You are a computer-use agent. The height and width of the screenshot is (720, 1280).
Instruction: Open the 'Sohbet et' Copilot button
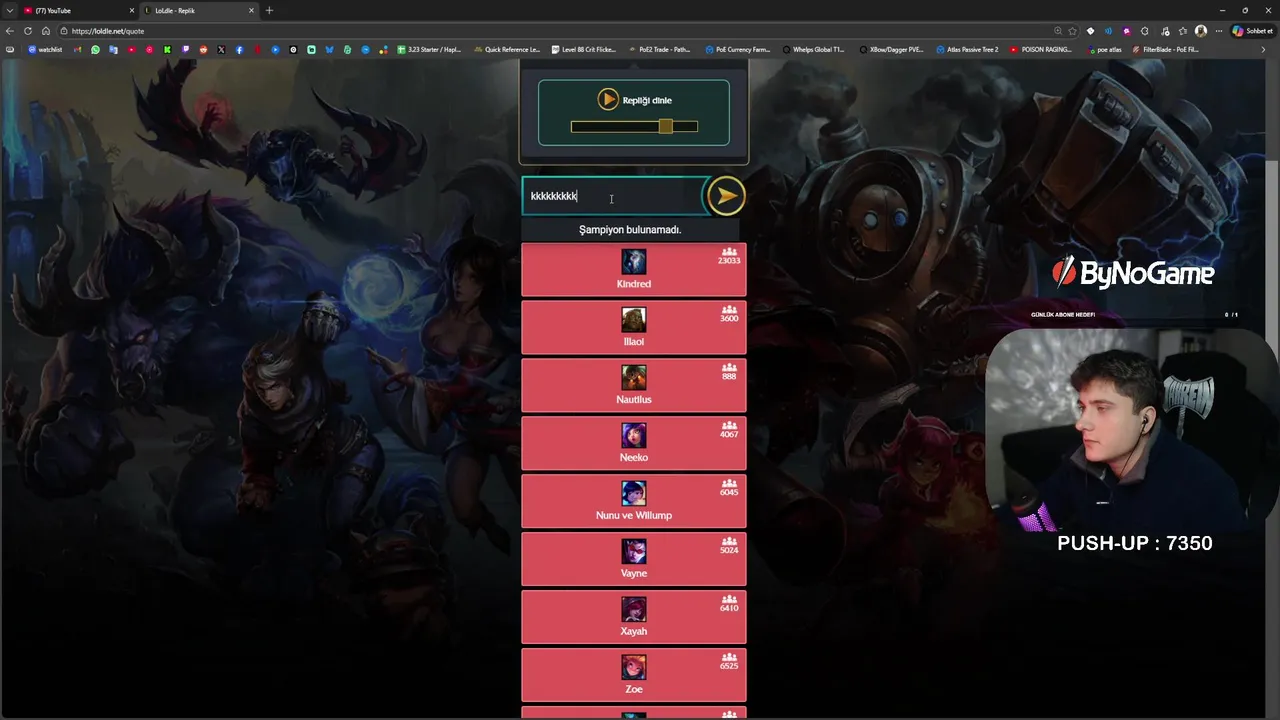(x=1253, y=31)
